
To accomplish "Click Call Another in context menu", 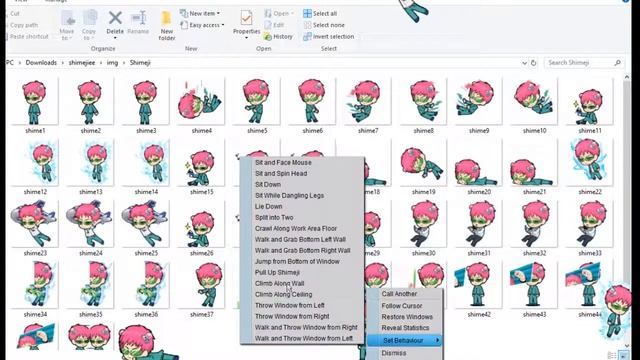I will [399, 294].
